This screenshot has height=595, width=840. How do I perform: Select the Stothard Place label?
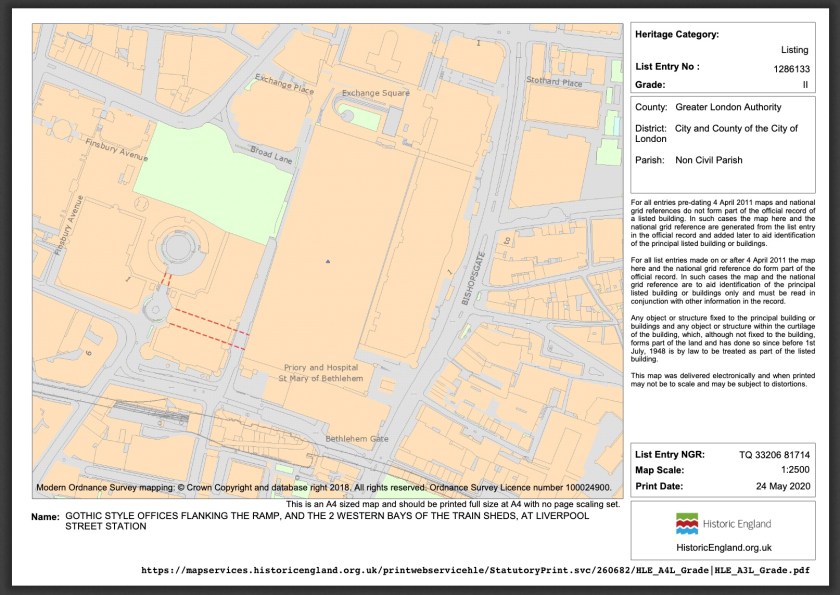(x=553, y=83)
